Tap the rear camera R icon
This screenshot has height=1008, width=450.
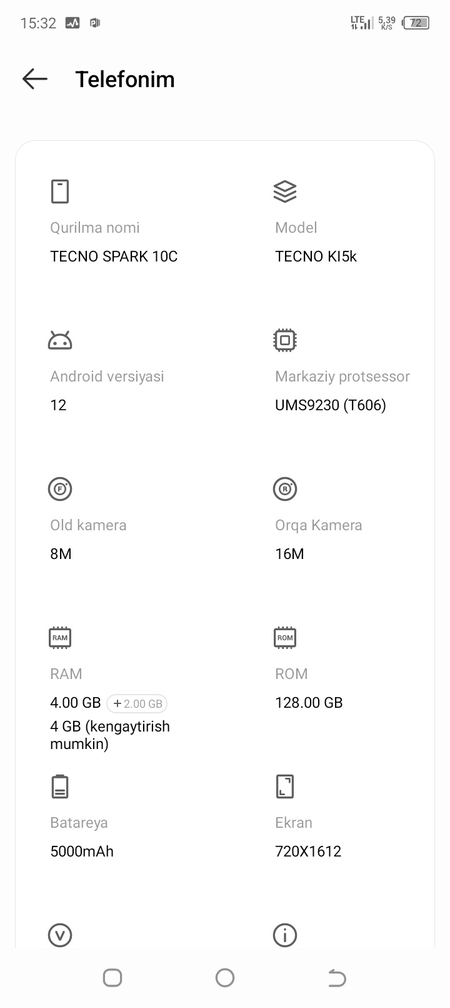(285, 489)
